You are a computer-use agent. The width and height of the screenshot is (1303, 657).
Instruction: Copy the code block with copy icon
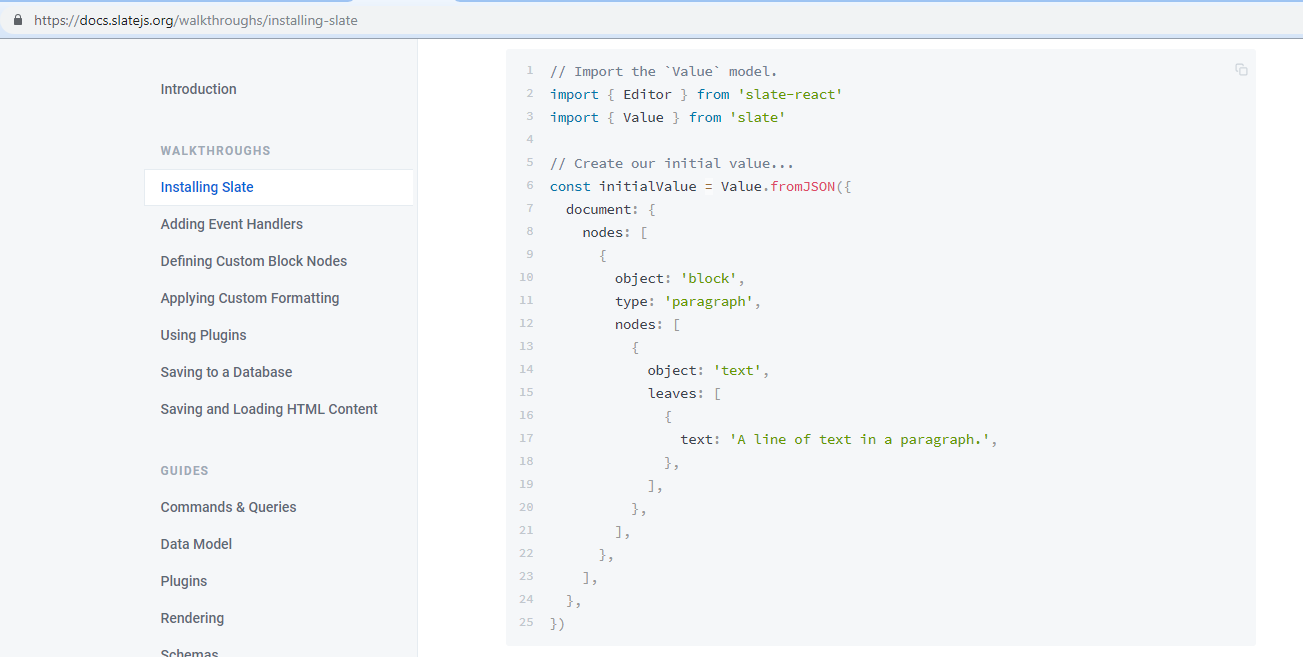coord(1241,70)
